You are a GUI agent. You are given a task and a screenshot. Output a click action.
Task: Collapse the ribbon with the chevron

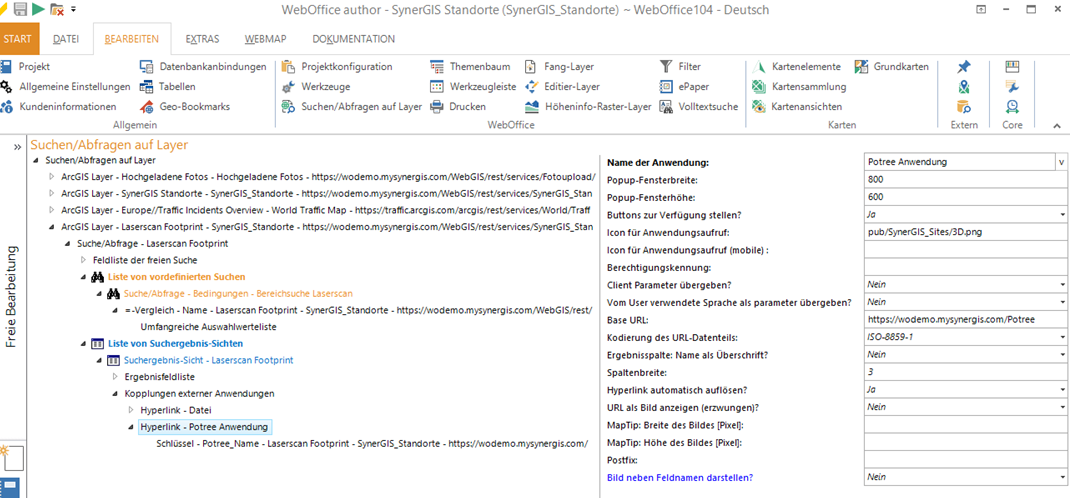tap(1057, 126)
